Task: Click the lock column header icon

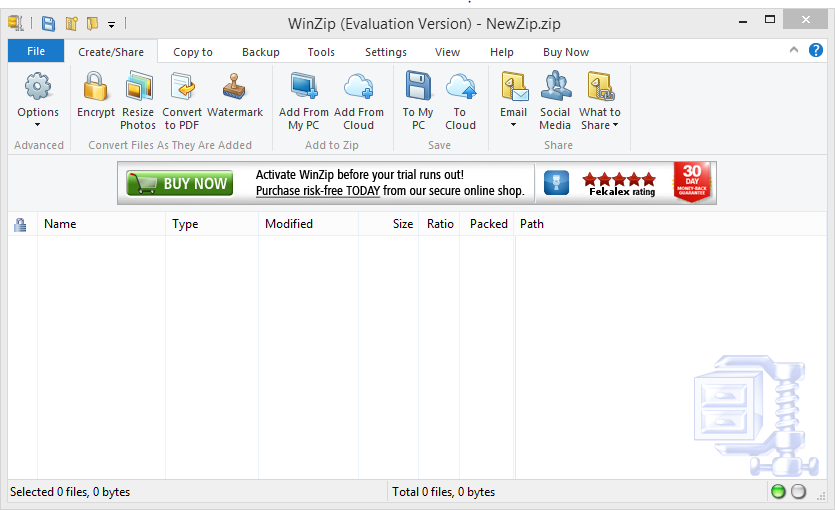Action: [x=20, y=225]
